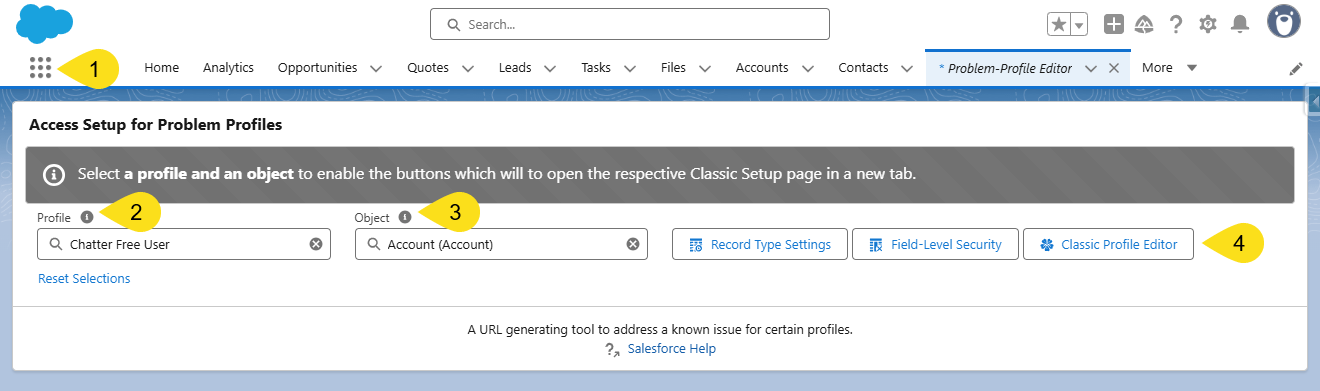
Task: Collapse the side panel arrow
Action: pos(1313,101)
